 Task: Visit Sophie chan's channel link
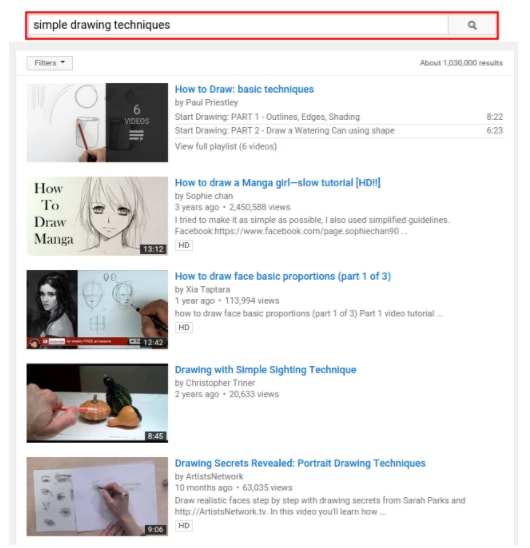pos(209,196)
